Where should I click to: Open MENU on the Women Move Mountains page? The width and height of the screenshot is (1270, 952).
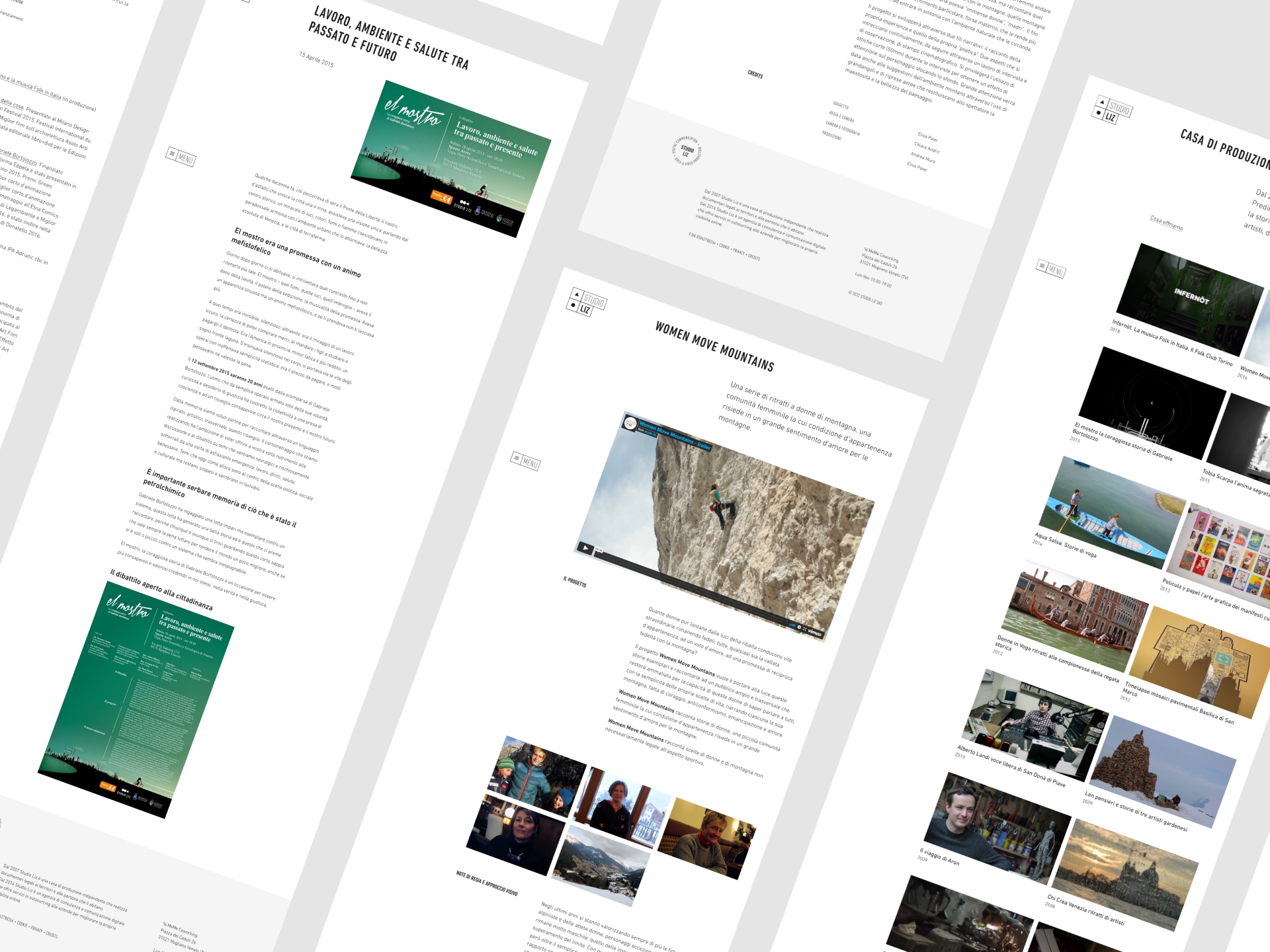526,461
